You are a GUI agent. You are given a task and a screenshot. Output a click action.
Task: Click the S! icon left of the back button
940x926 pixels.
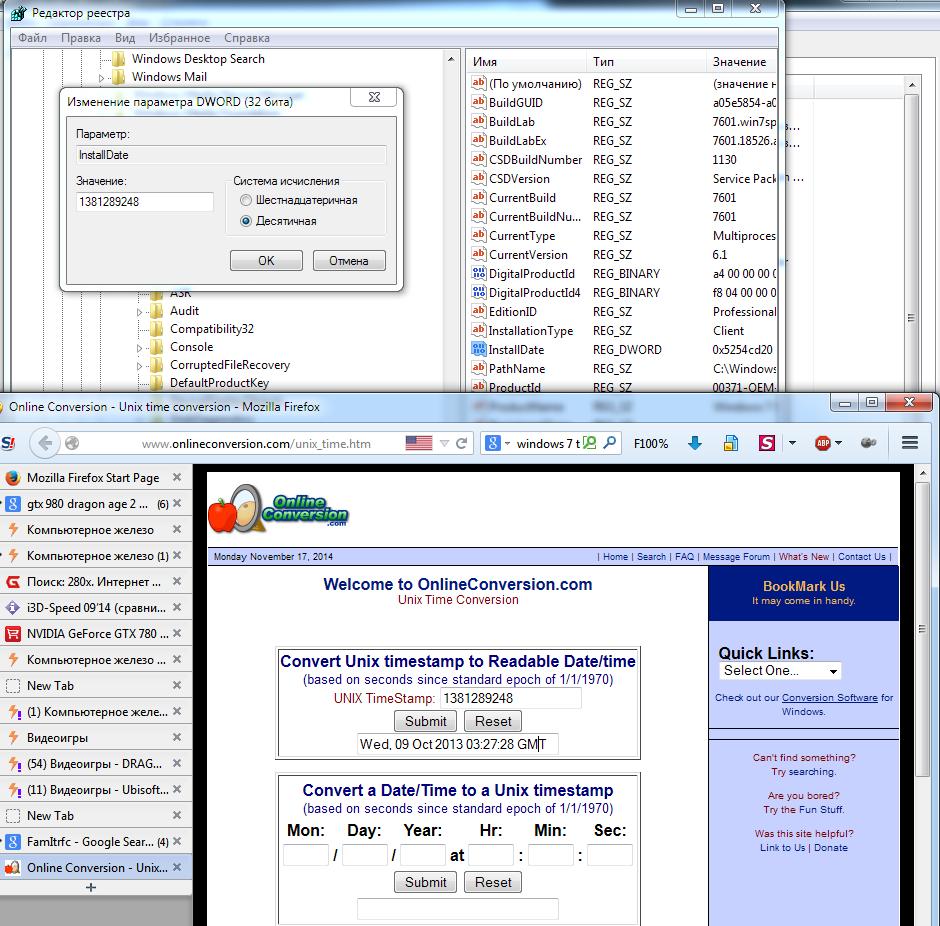[x=8, y=444]
